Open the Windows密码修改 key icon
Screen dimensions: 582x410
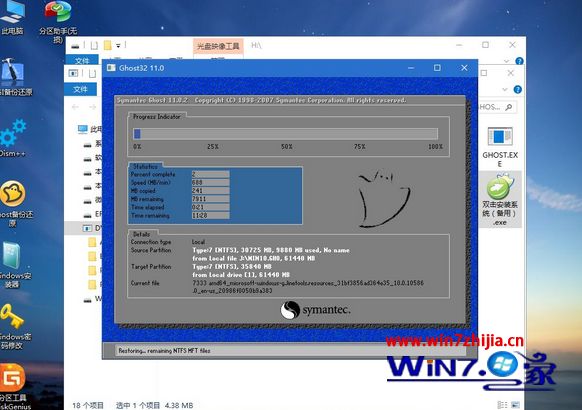click(14, 327)
